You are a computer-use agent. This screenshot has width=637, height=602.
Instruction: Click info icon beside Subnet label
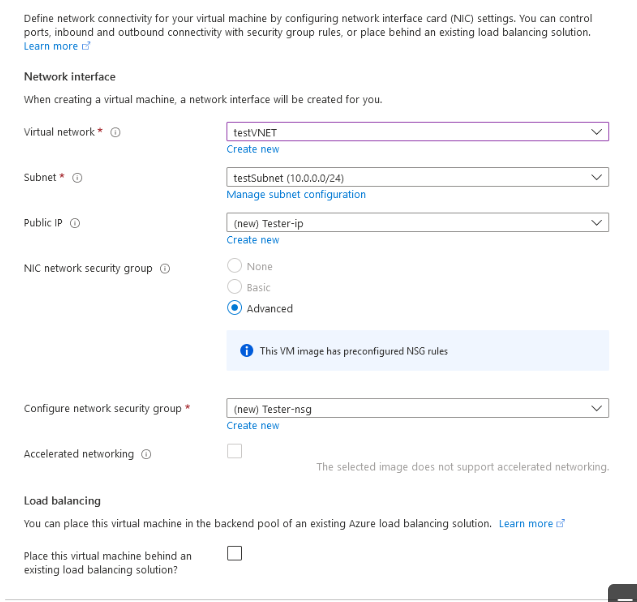point(78,178)
